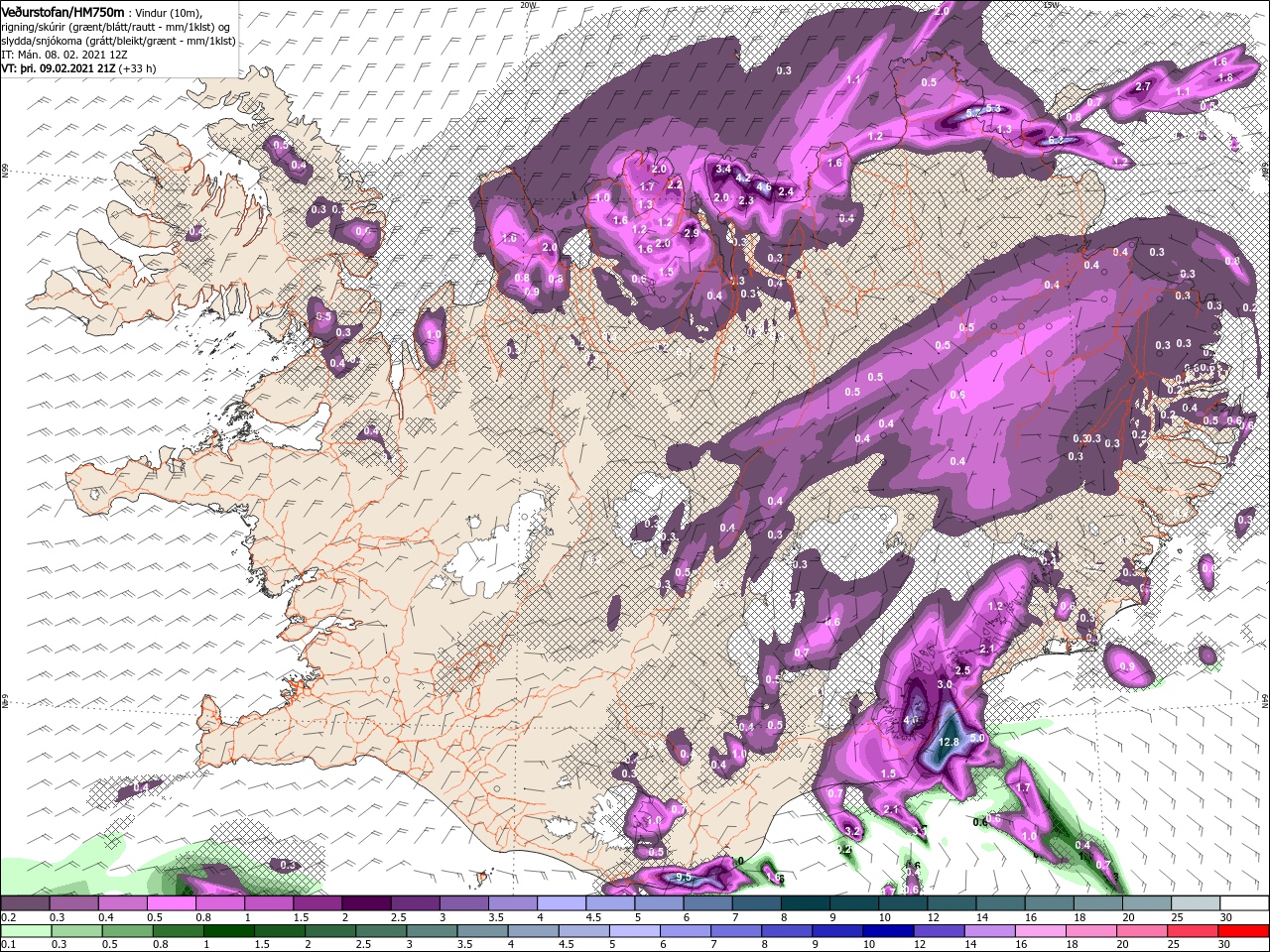Click the '4.6' precipitation value label
1270x952 pixels.
(764, 185)
